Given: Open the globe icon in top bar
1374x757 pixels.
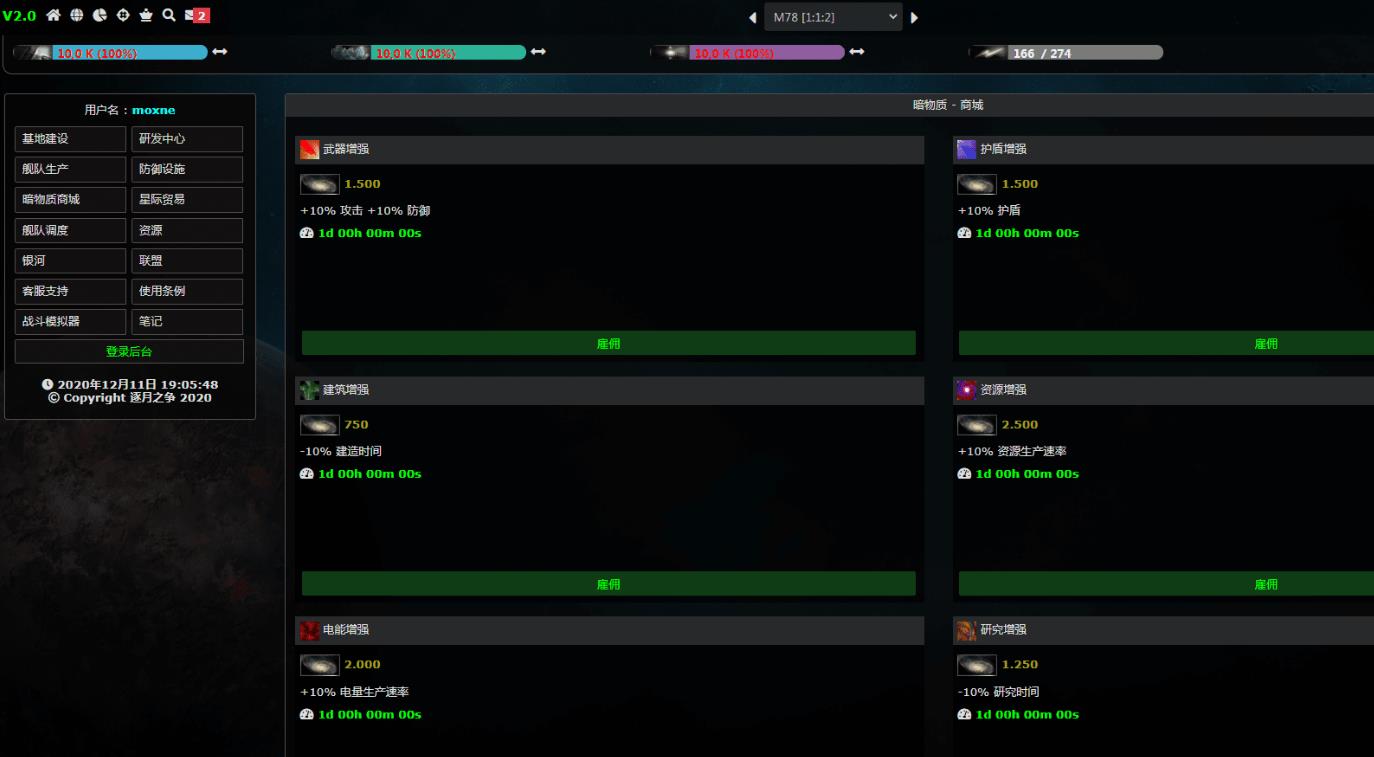Looking at the screenshot, I should pyautogui.click(x=77, y=15).
